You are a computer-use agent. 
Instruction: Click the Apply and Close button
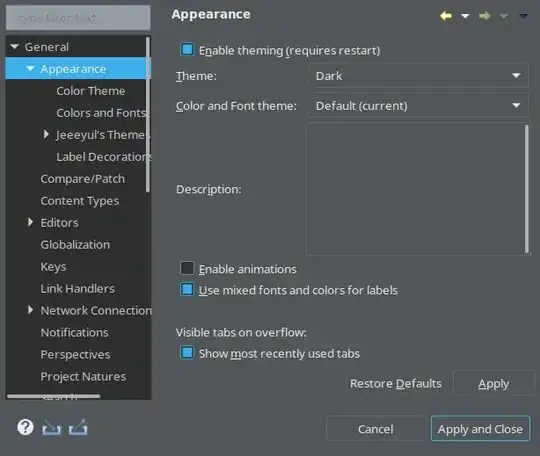pos(480,429)
